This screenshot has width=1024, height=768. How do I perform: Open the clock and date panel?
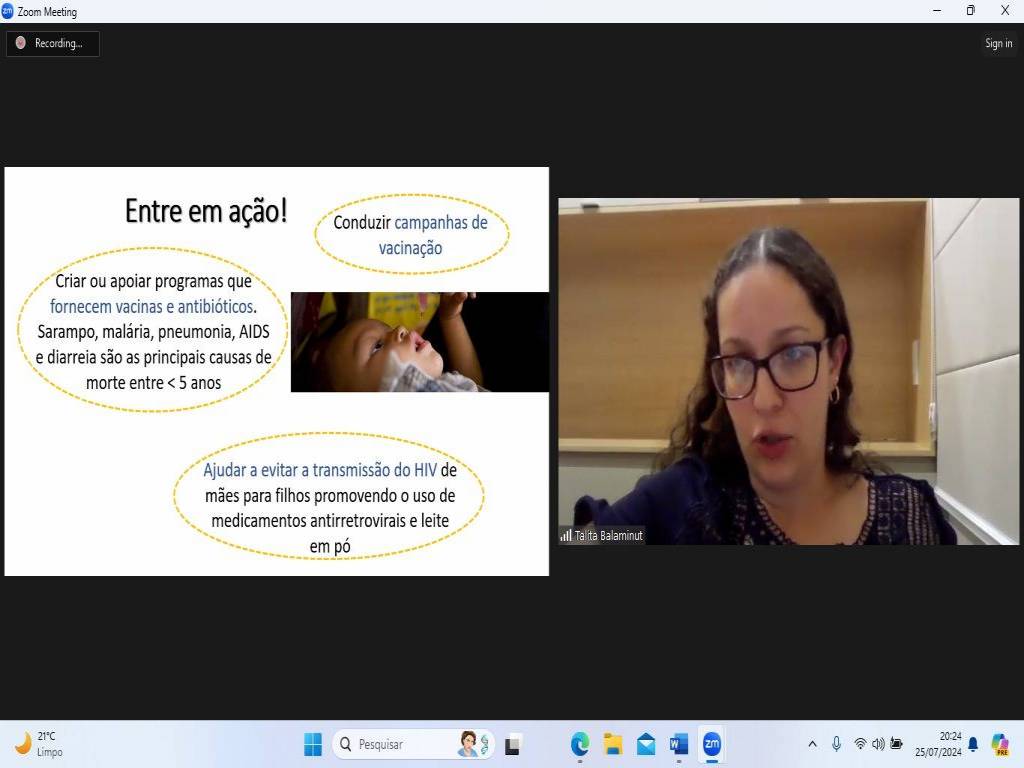click(x=938, y=744)
